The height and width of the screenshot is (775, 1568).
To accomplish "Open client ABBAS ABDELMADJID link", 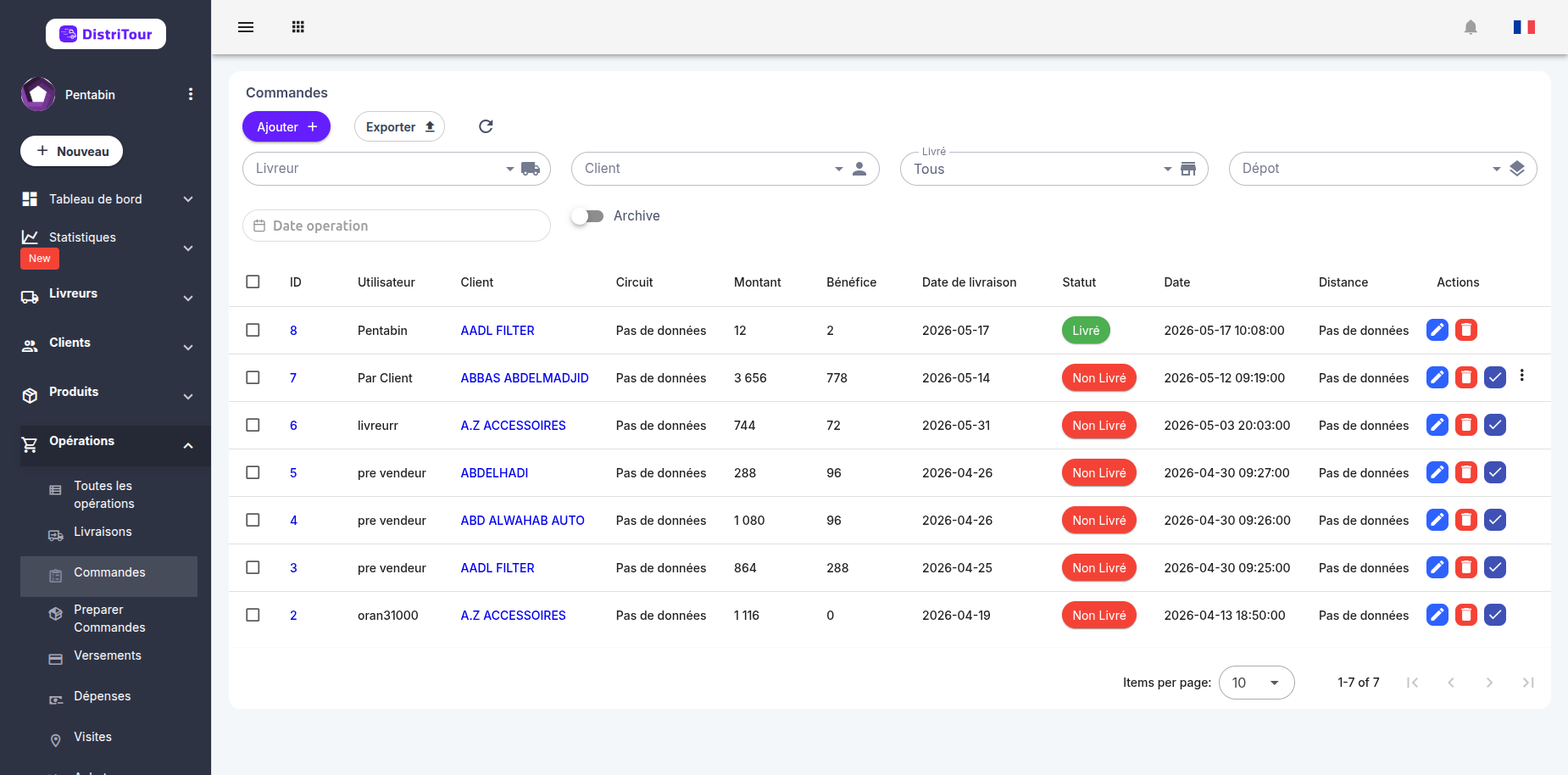I will pyautogui.click(x=525, y=378).
